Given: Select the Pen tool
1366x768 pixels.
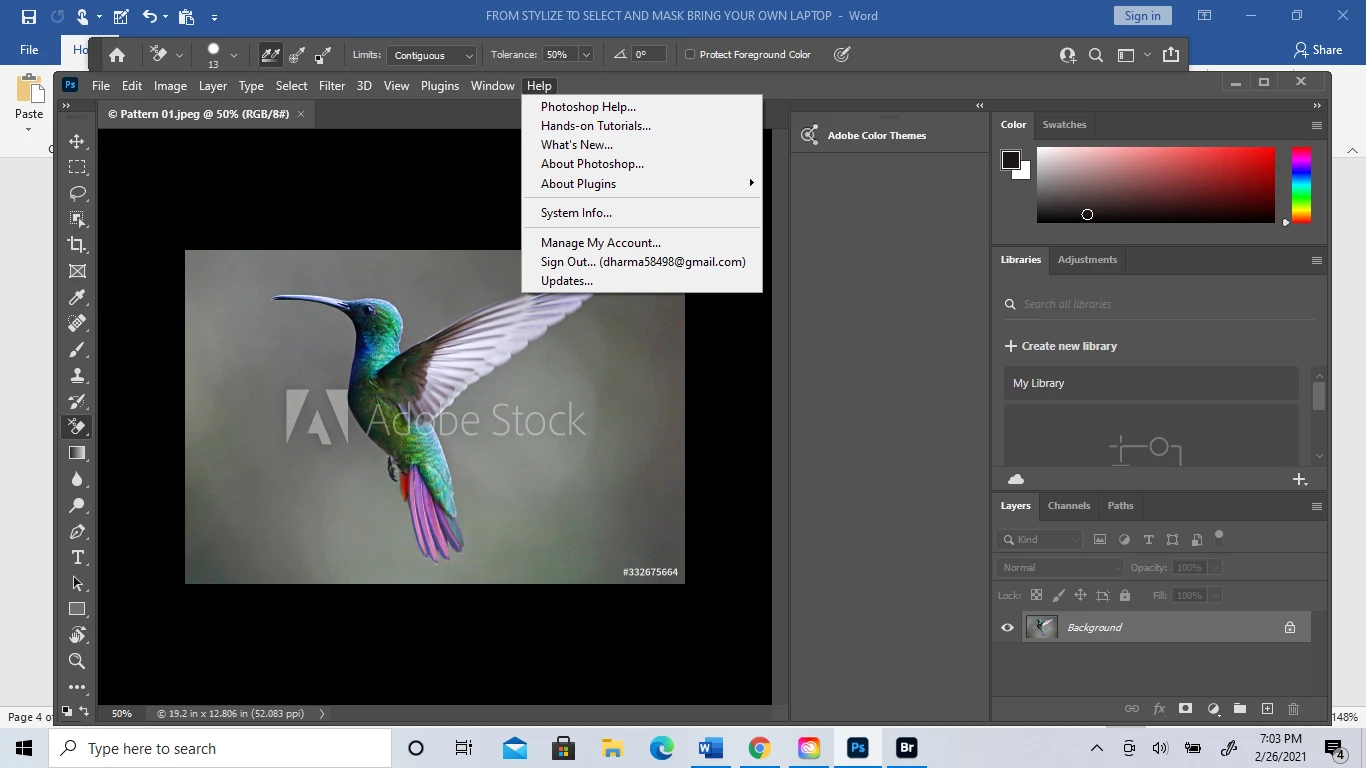Looking at the screenshot, I should [x=77, y=531].
